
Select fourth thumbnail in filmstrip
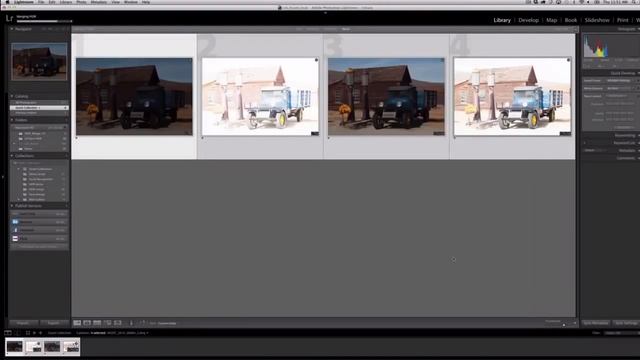(x=71, y=347)
